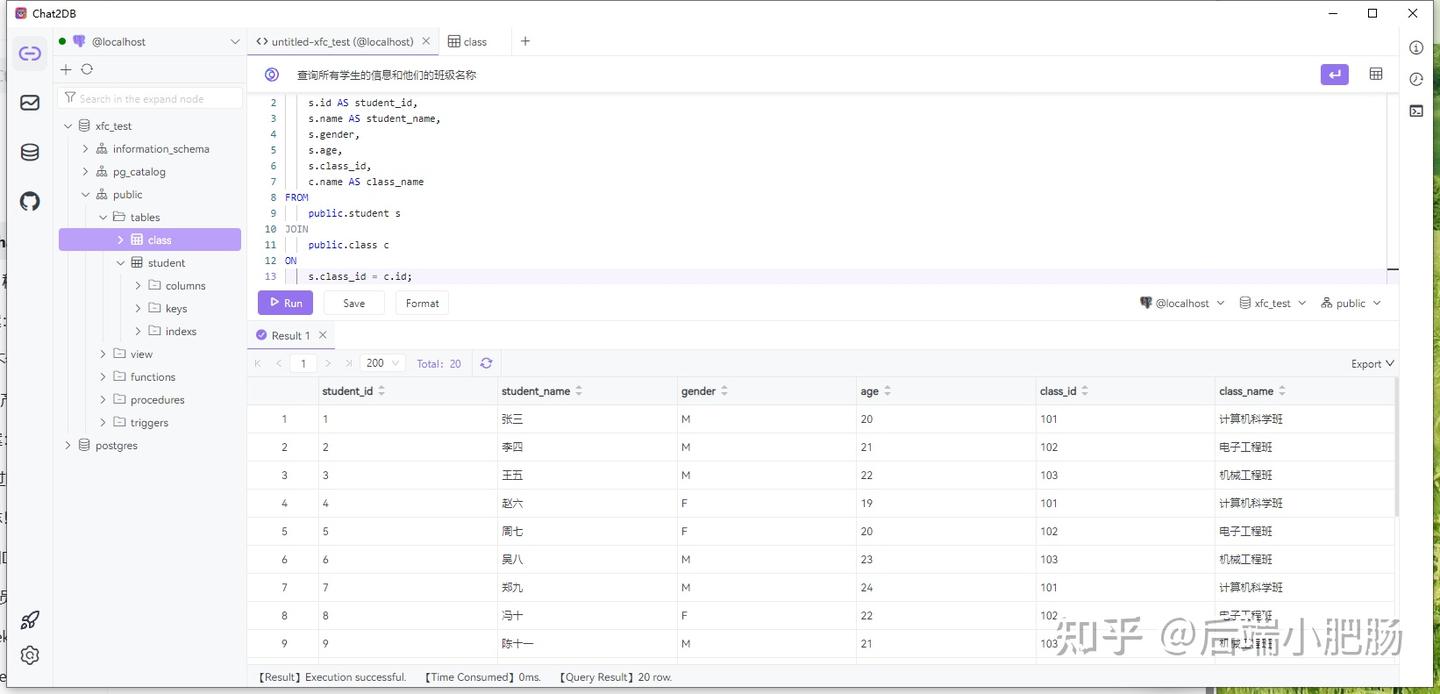This screenshot has width=1440, height=694.
Task: Click the Format button
Action: (x=421, y=302)
